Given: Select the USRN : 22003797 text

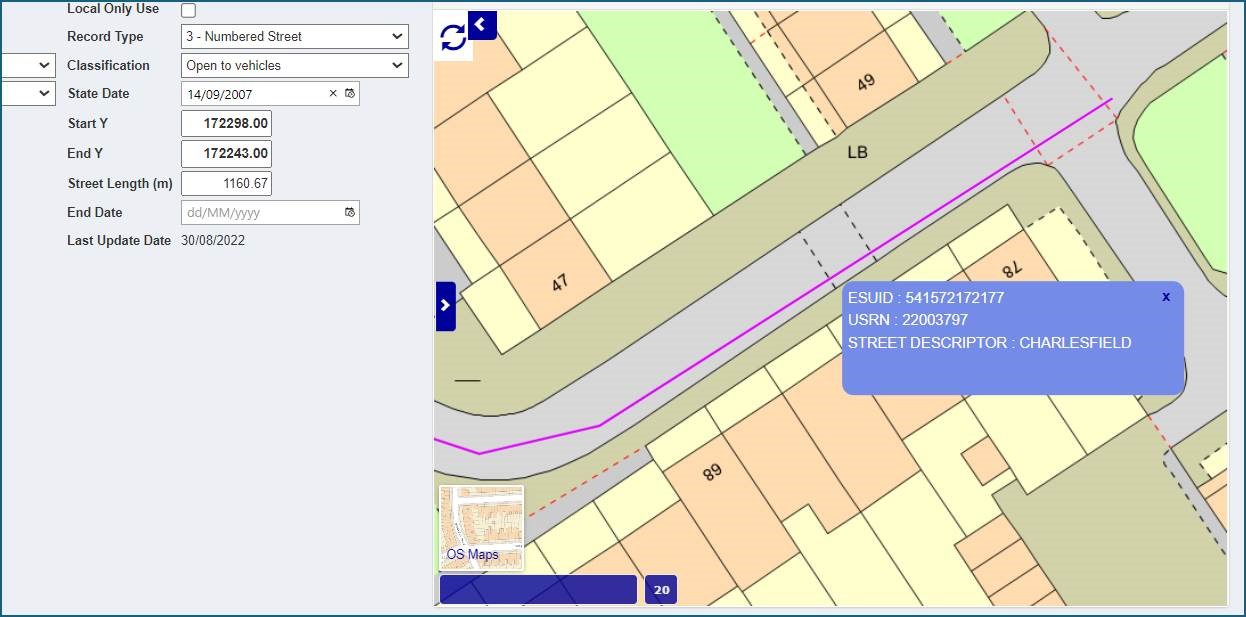Looking at the screenshot, I should point(908,320).
